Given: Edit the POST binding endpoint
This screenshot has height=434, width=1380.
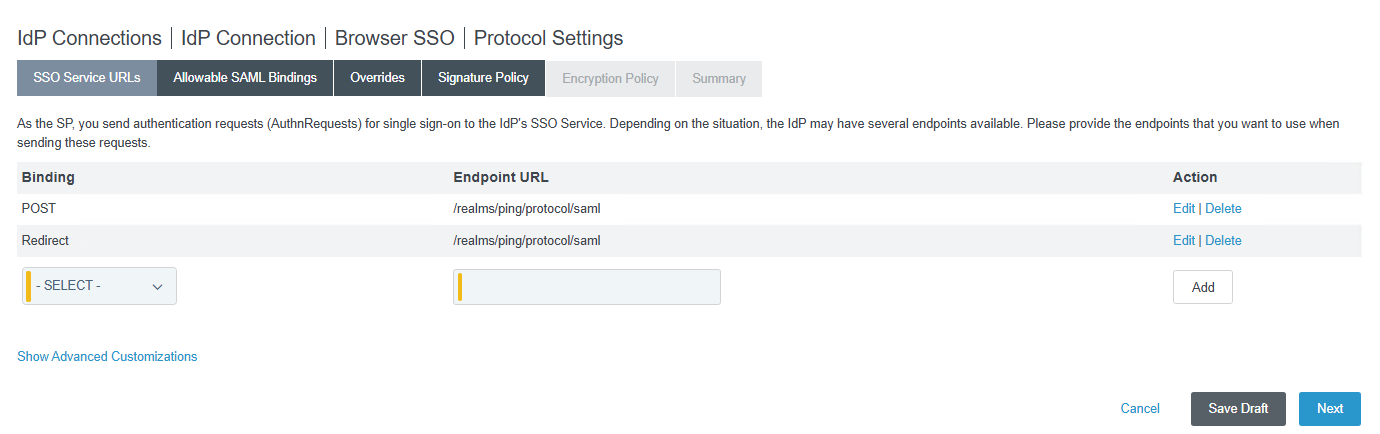Looking at the screenshot, I should point(1183,209).
